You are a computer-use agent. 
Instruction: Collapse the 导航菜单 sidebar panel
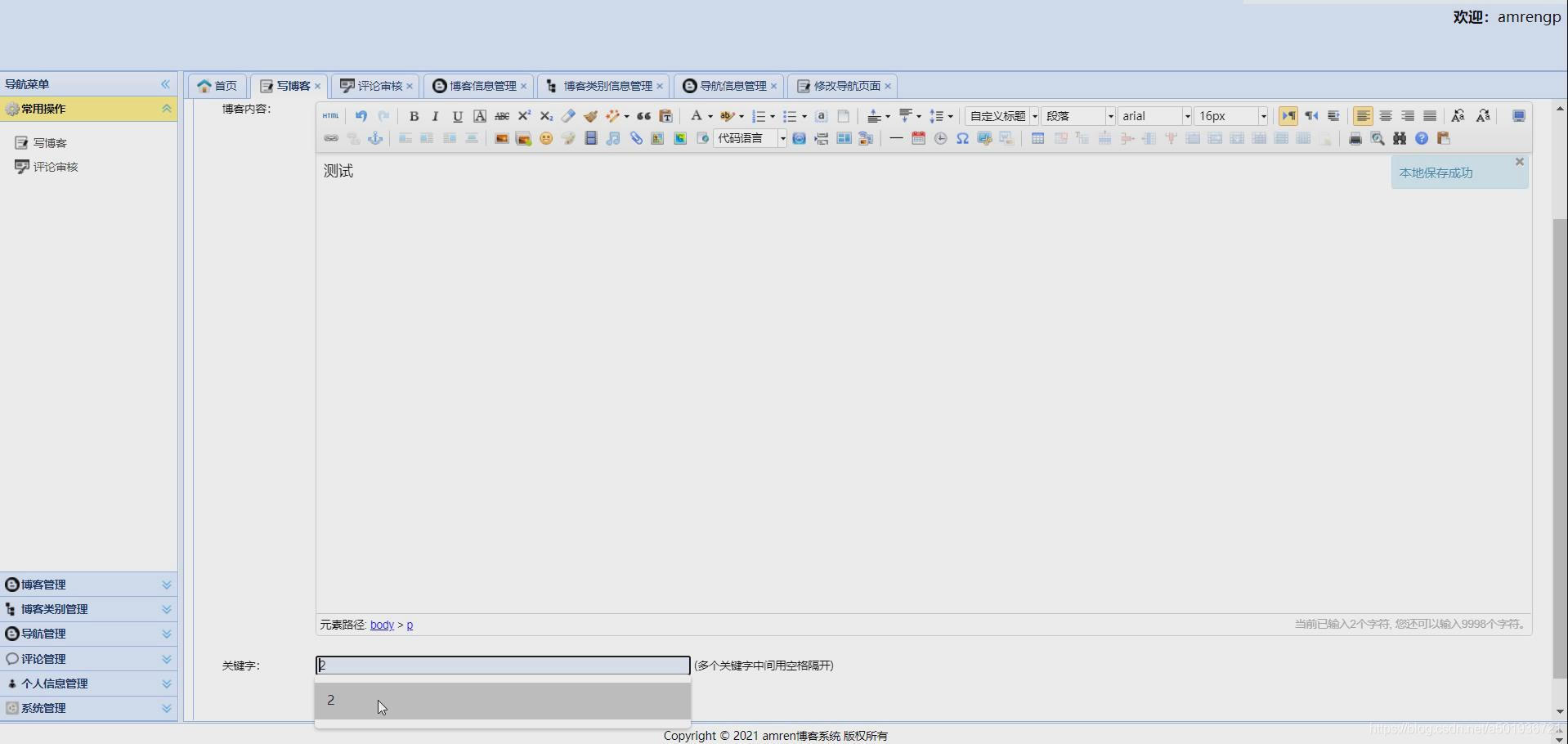[x=165, y=84]
